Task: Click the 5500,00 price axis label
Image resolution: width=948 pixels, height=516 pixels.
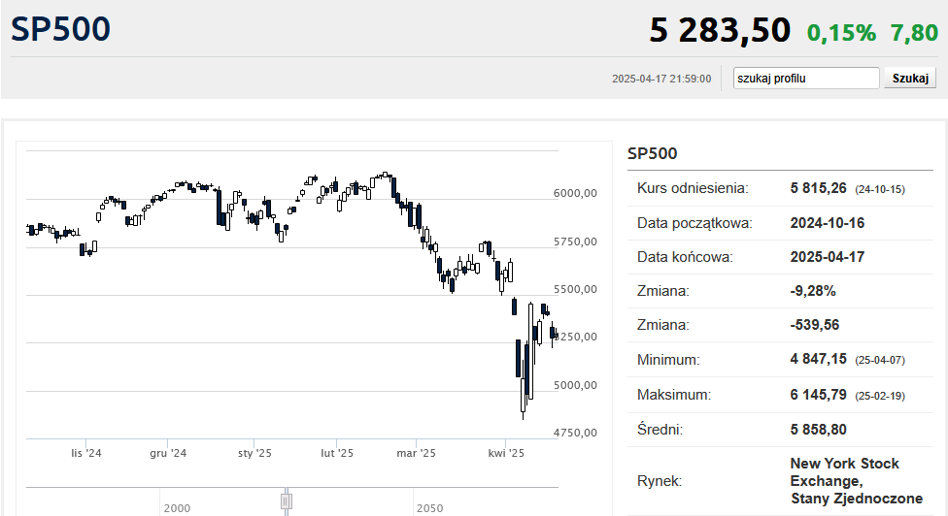Action: coord(575,289)
